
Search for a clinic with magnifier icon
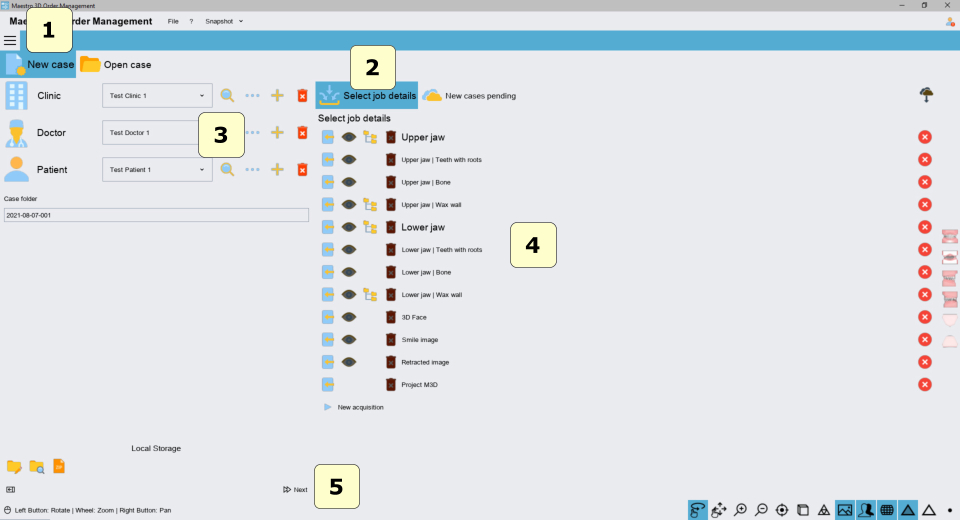(x=227, y=96)
